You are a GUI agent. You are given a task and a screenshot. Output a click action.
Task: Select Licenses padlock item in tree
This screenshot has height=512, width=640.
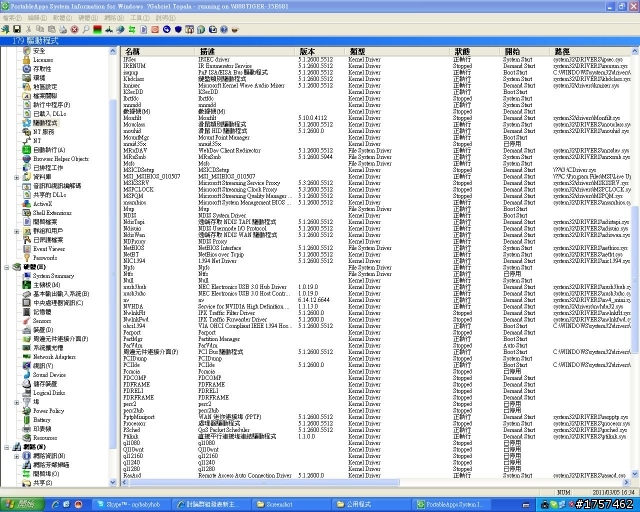(42, 60)
